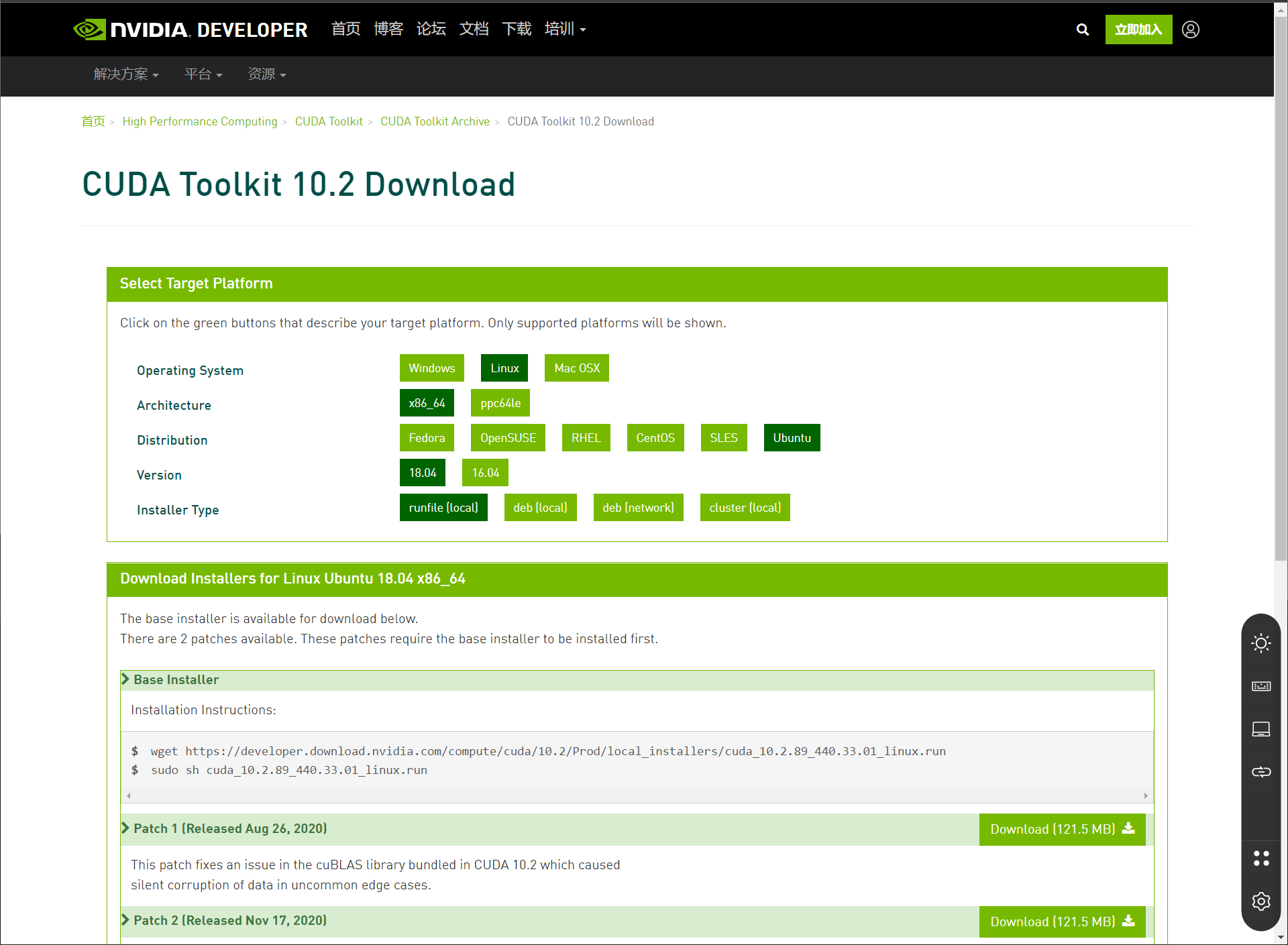Image resolution: width=1288 pixels, height=945 pixels.
Task: Open the 论坛 menu item
Action: [x=431, y=29]
